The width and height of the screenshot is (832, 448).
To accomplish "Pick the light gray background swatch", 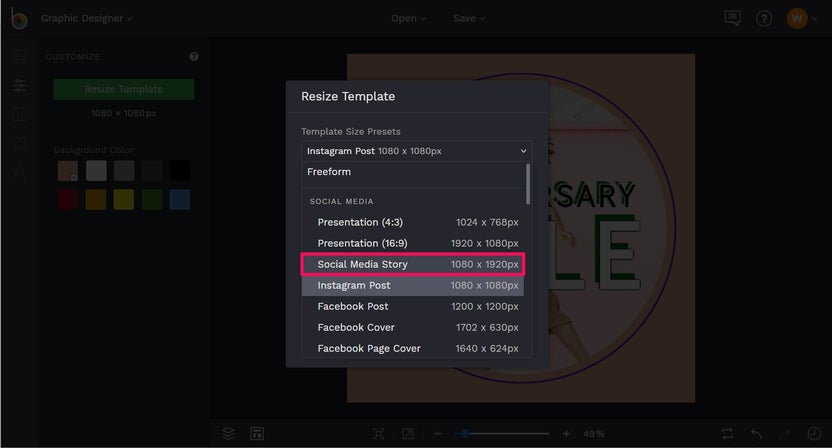I will 96,171.
